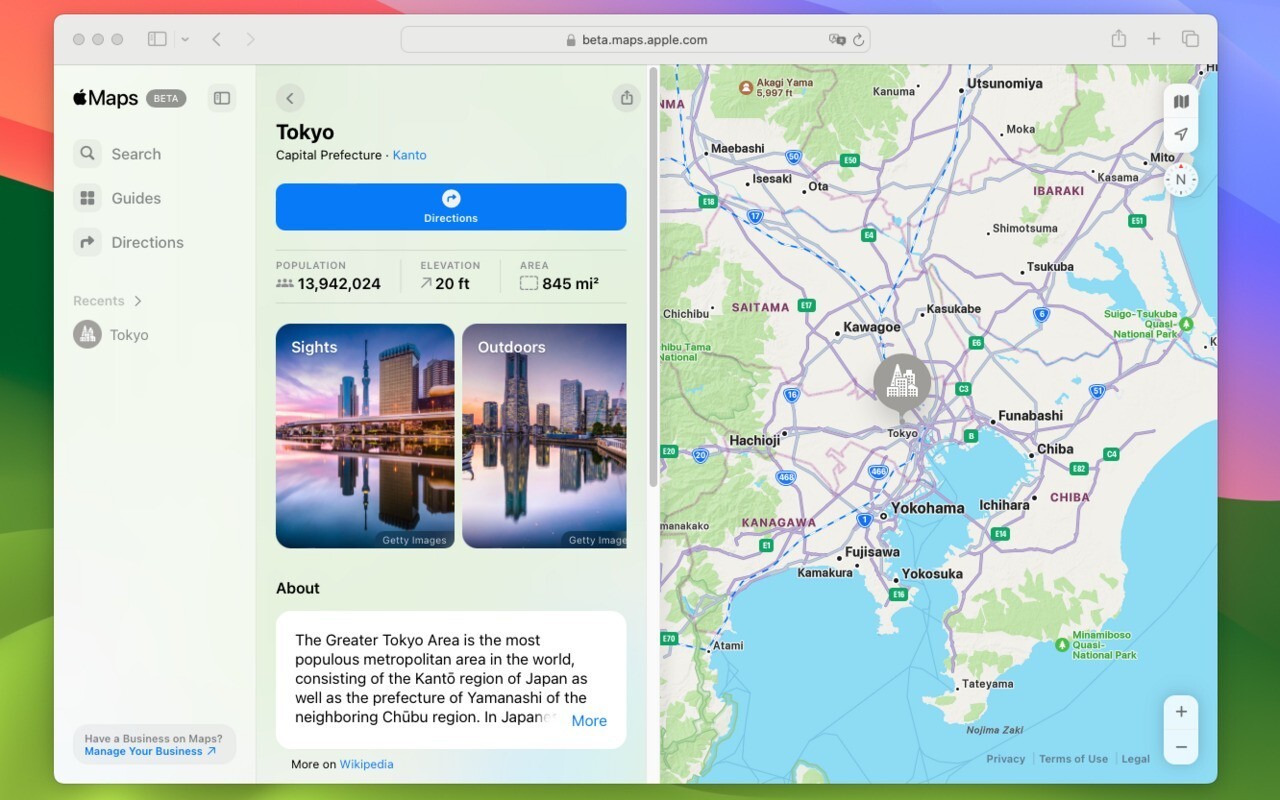1280x800 pixels.
Task: Go back with Safari back arrow
Action: coord(216,39)
